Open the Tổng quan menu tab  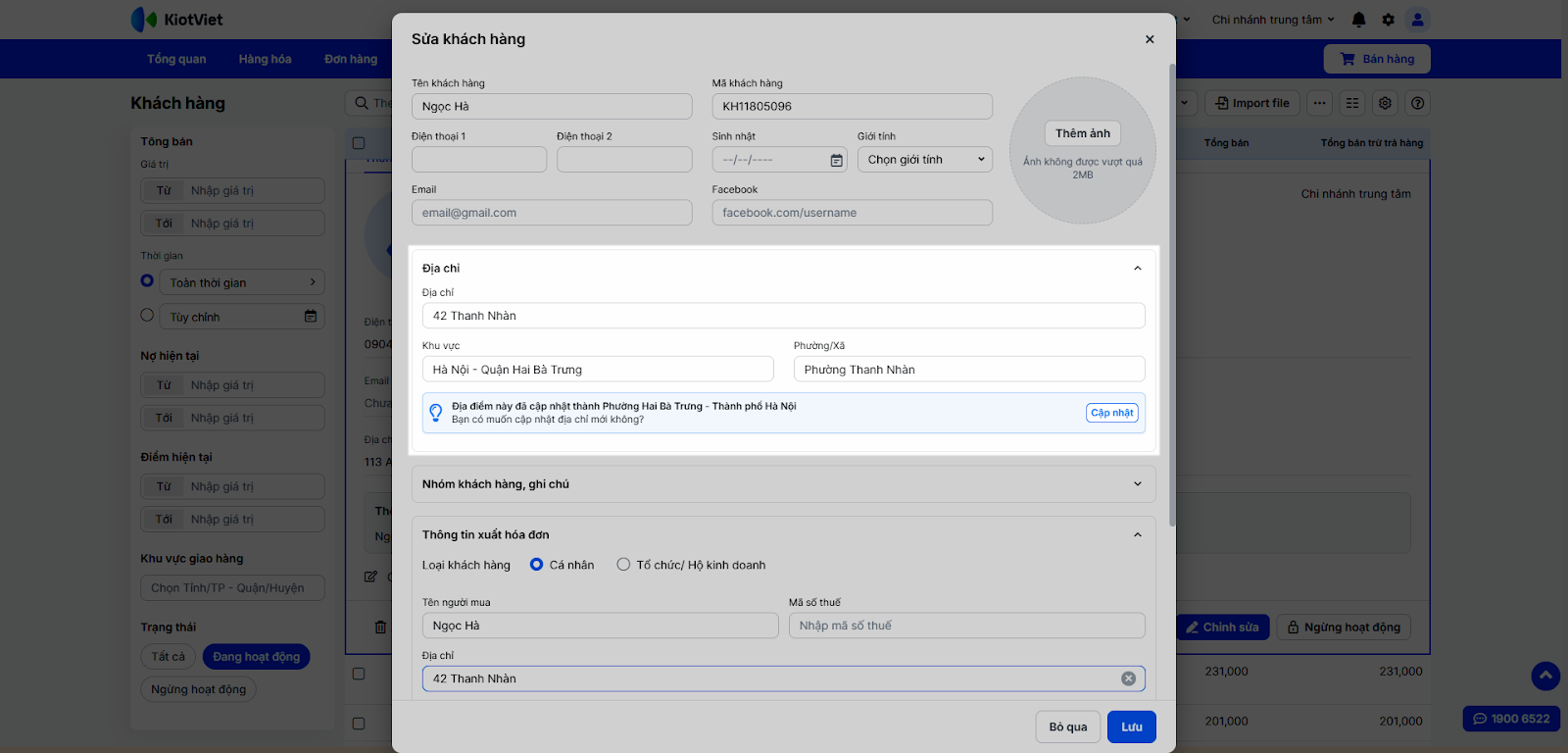176,59
